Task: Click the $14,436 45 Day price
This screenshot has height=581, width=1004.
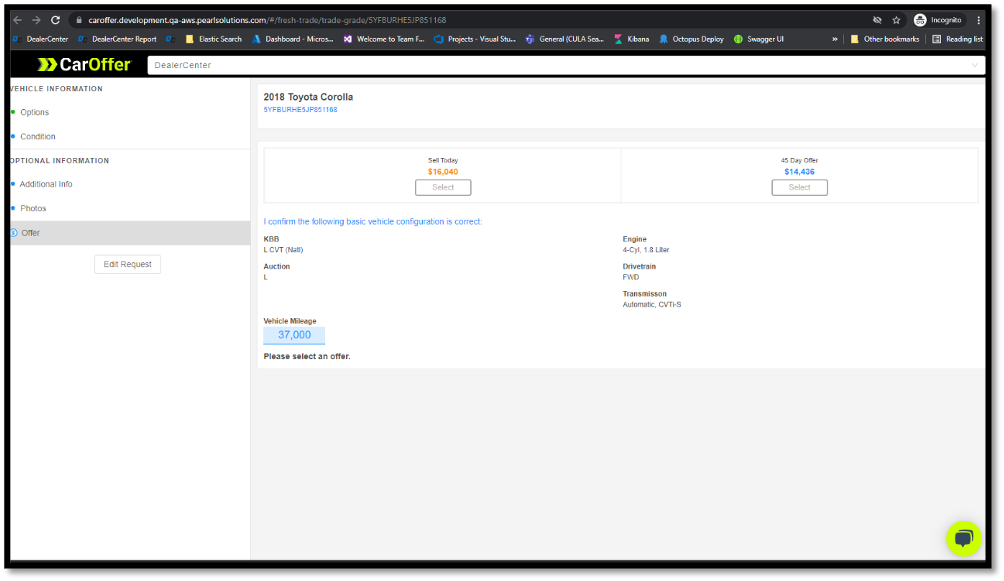Action: [x=800, y=172]
